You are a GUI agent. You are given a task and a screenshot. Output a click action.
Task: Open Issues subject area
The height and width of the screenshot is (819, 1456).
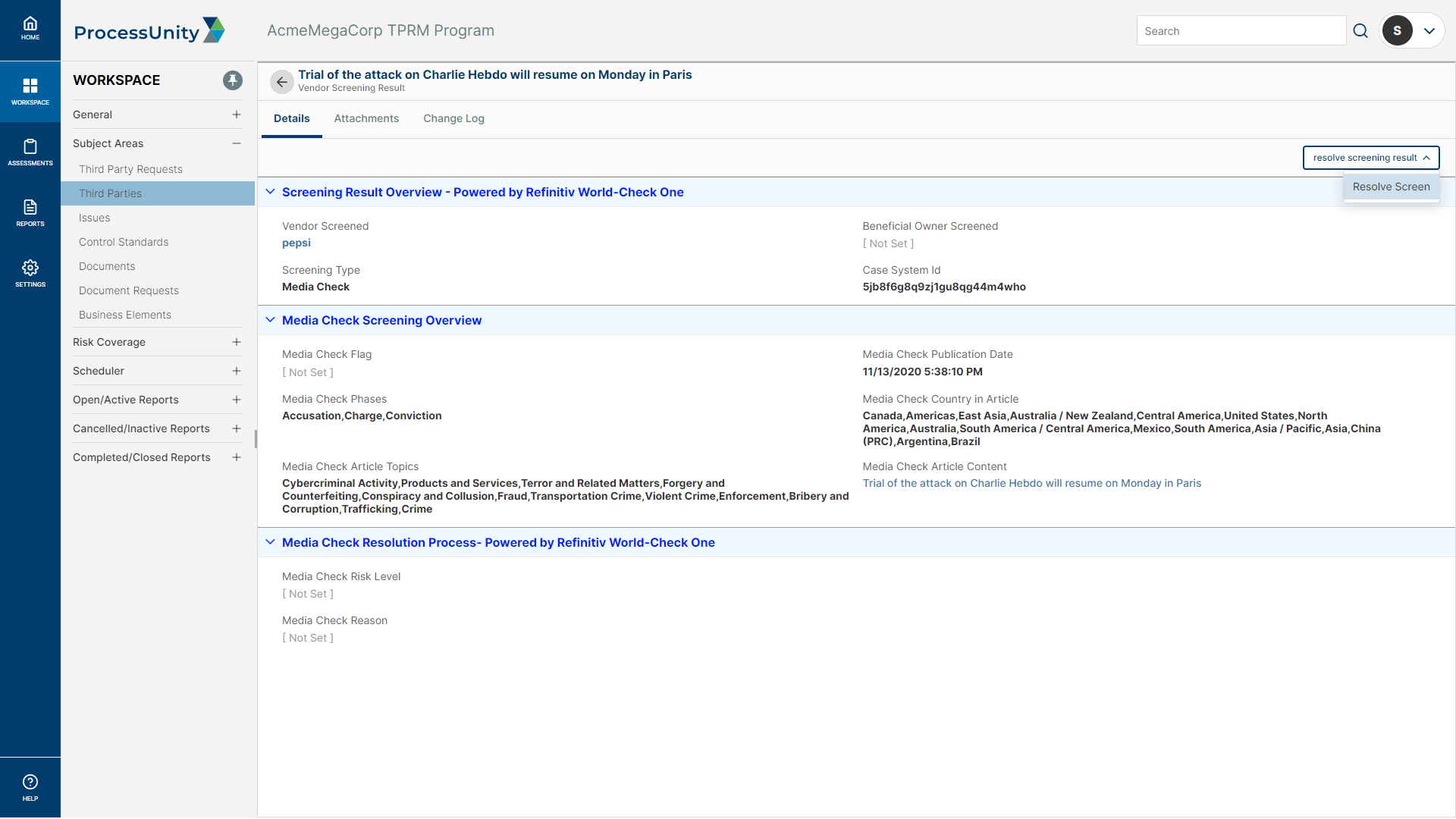click(x=95, y=218)
